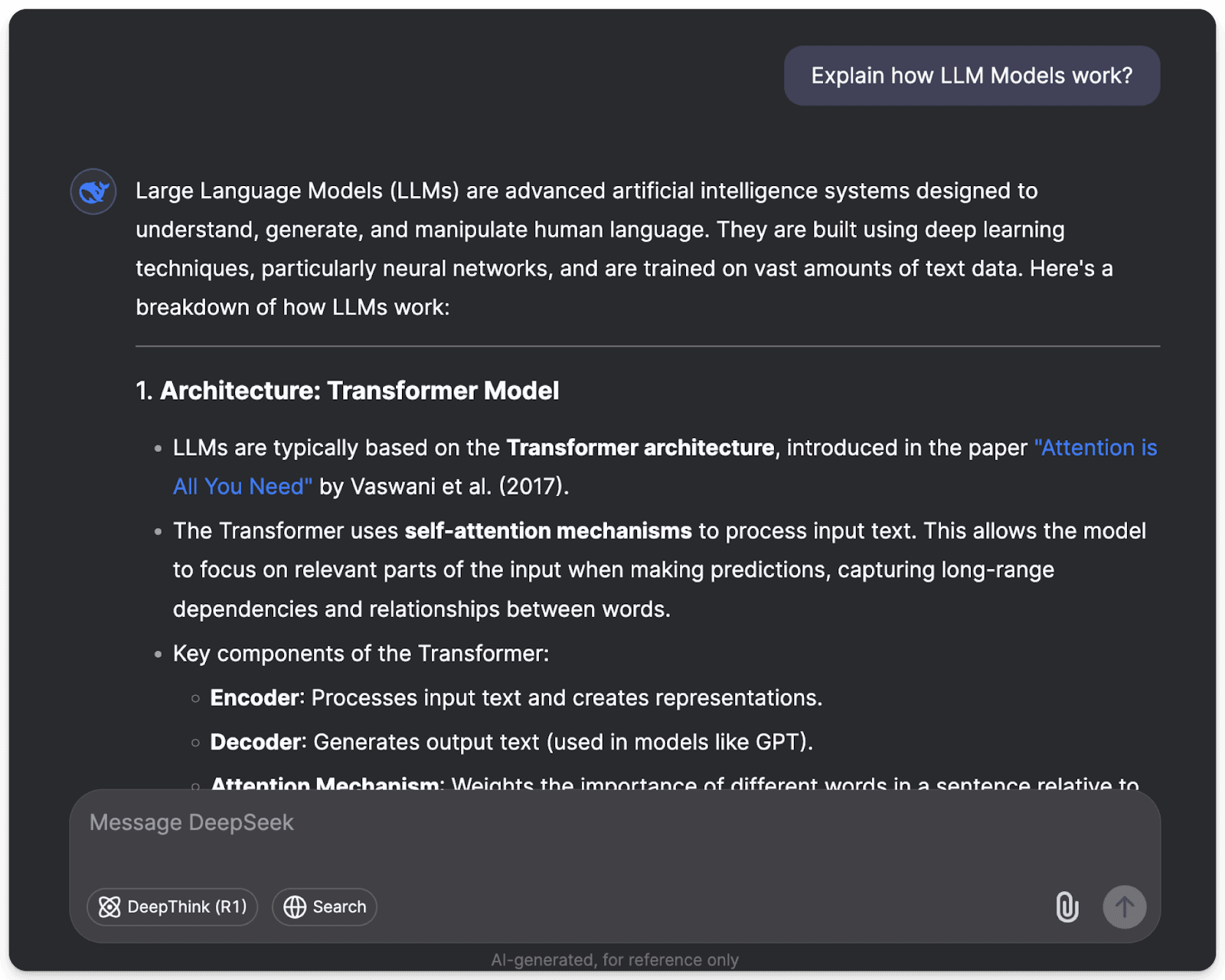
Task: Click the "All You Need" link text
Action: coord(243,487)
